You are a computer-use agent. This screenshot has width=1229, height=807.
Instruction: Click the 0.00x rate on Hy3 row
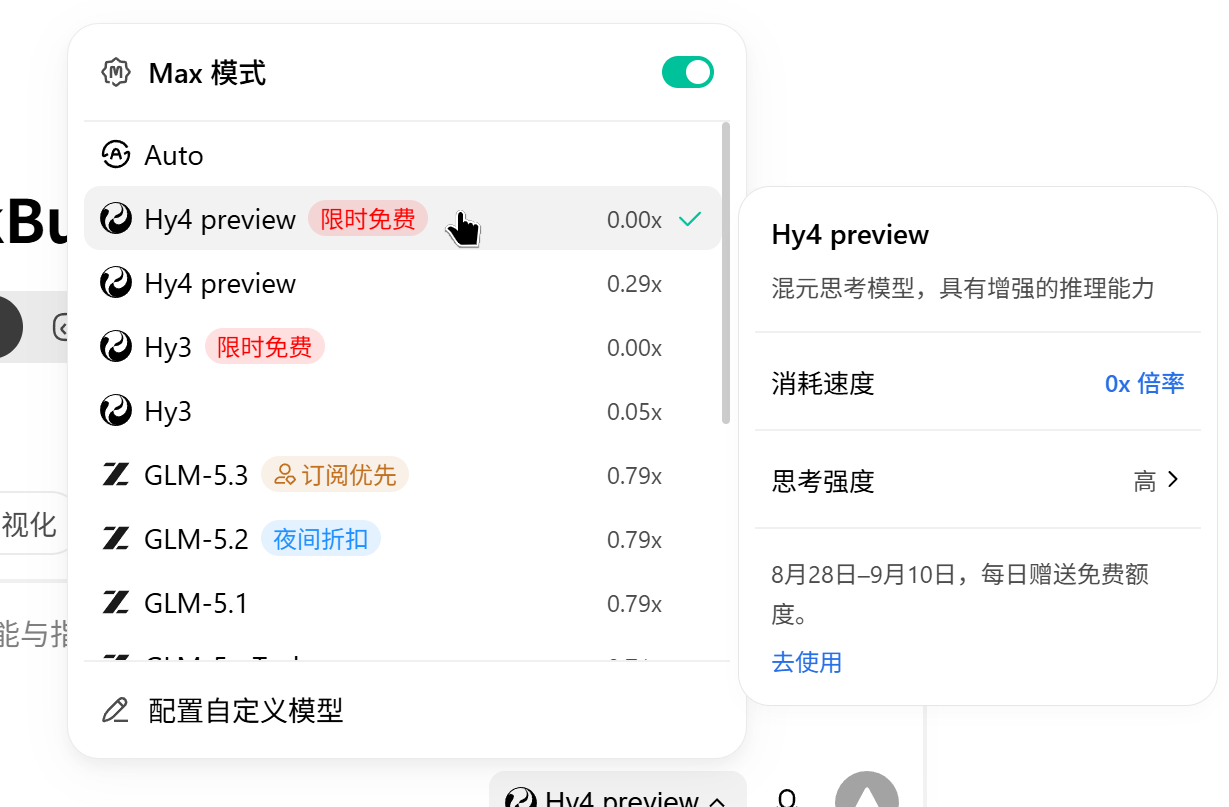[634, 347]
